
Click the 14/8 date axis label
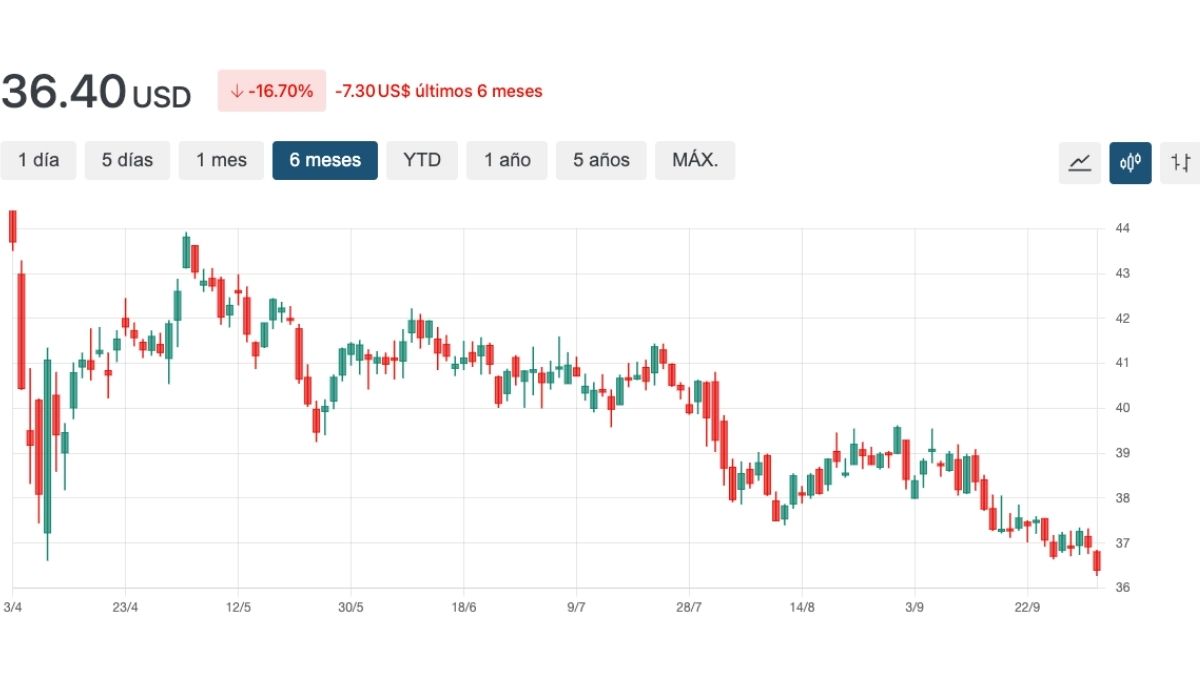point(802,607)
